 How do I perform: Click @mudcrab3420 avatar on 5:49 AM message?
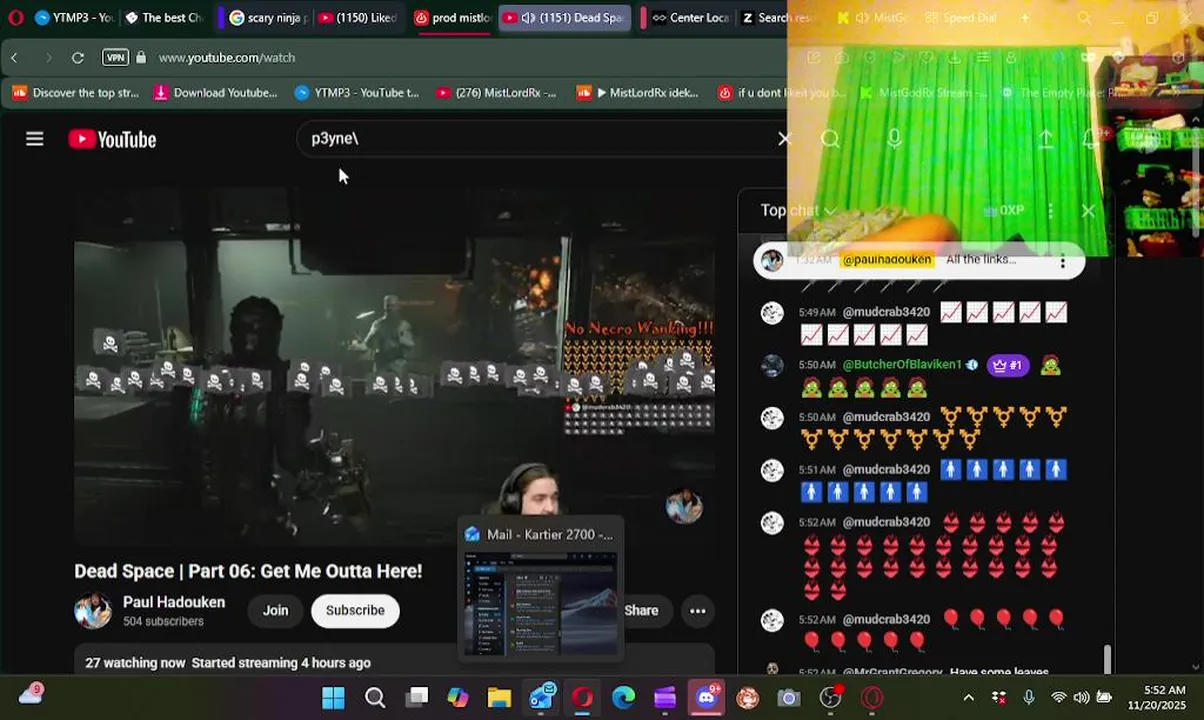(772, 313)
